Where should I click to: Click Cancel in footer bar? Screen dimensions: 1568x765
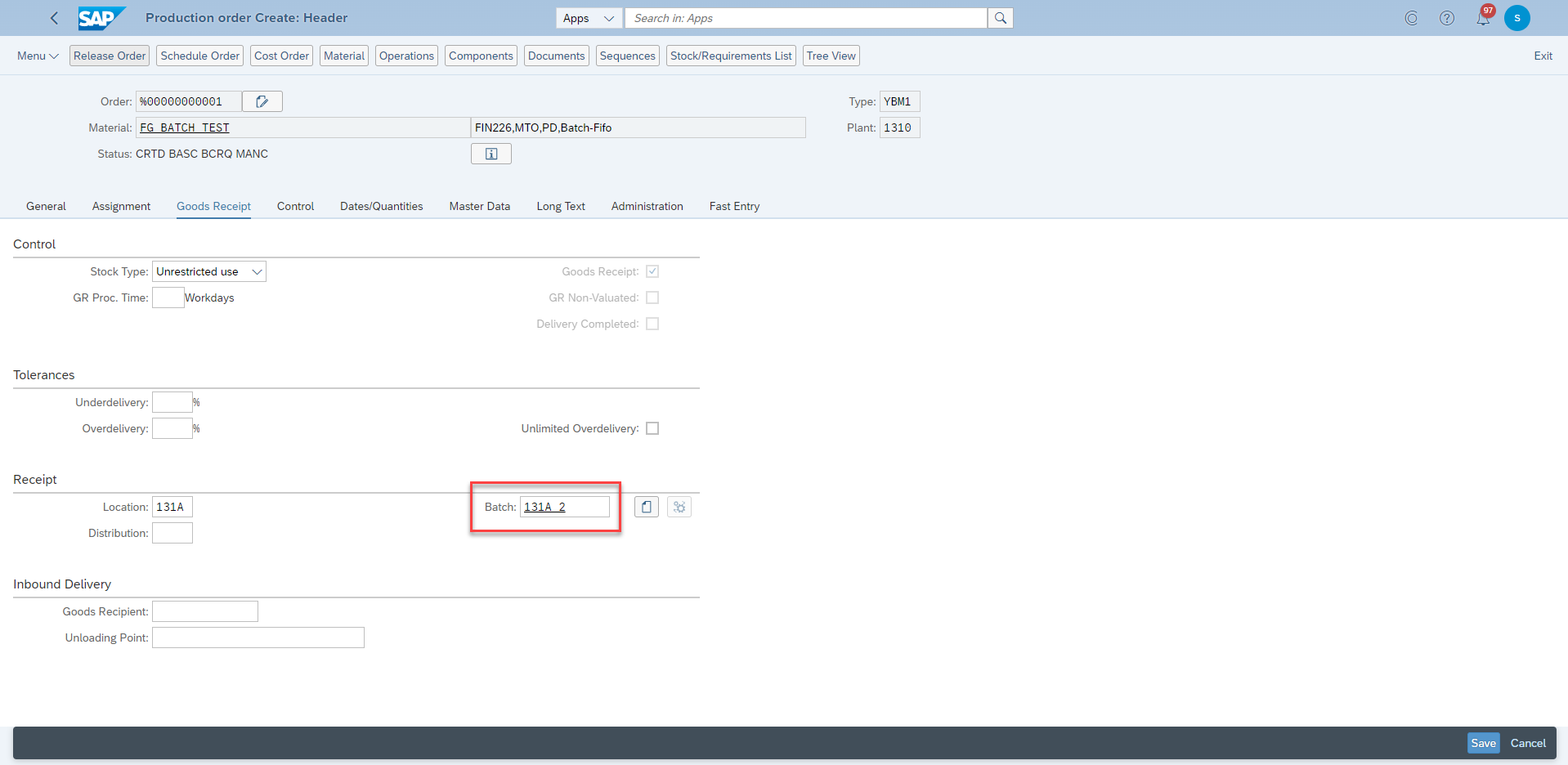[1528, 743]
